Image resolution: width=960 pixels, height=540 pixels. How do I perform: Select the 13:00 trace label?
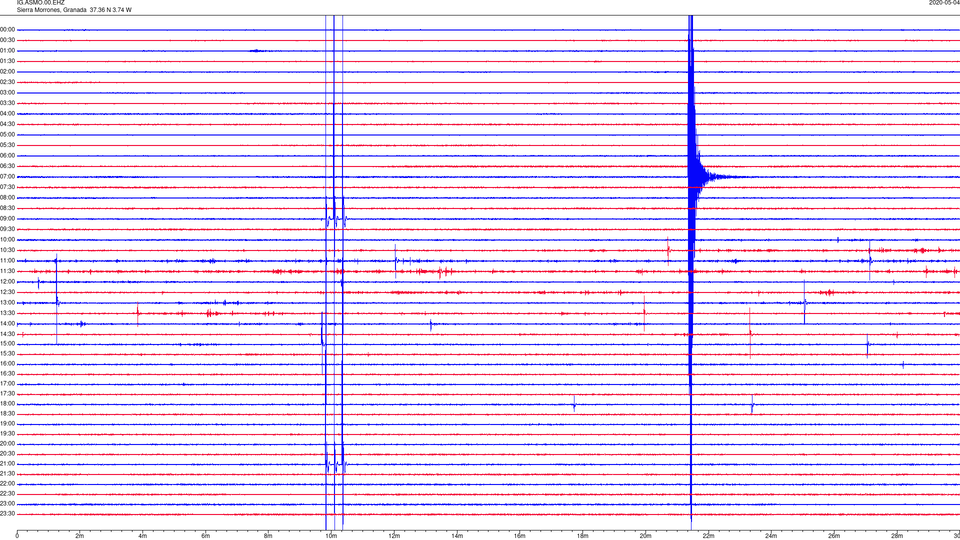(7, 302)
